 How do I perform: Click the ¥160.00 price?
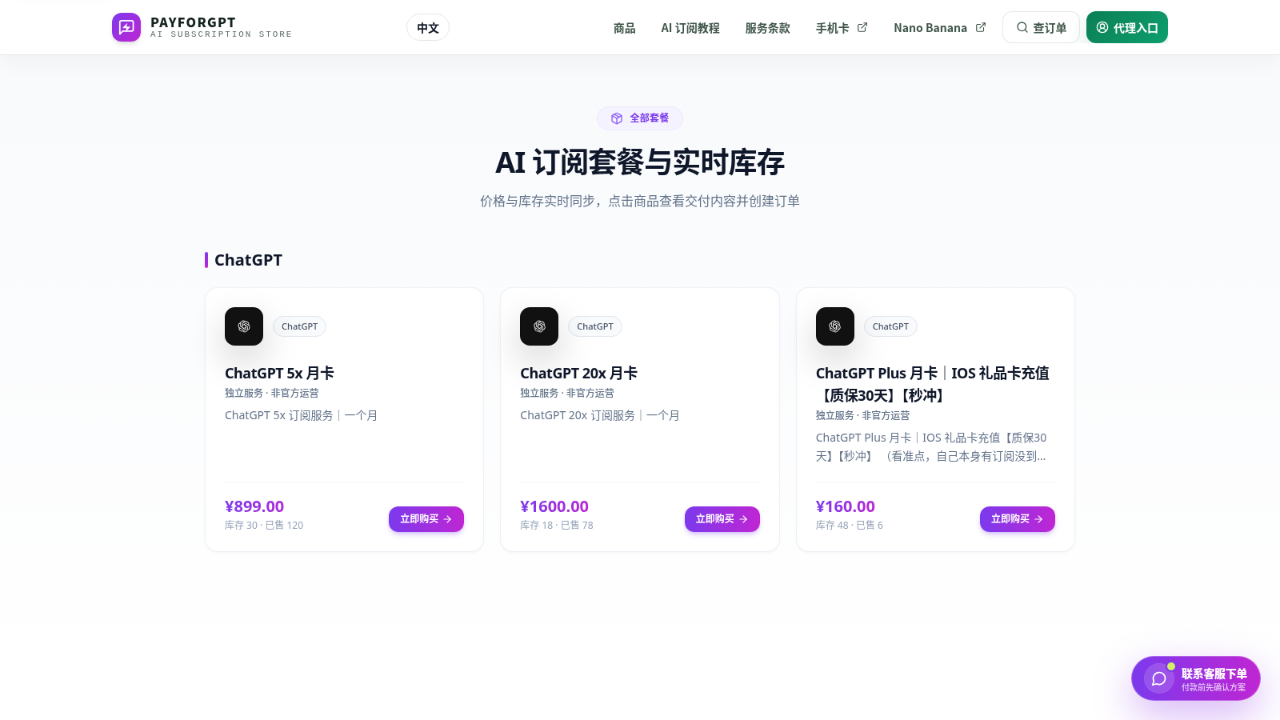point(845,506)
